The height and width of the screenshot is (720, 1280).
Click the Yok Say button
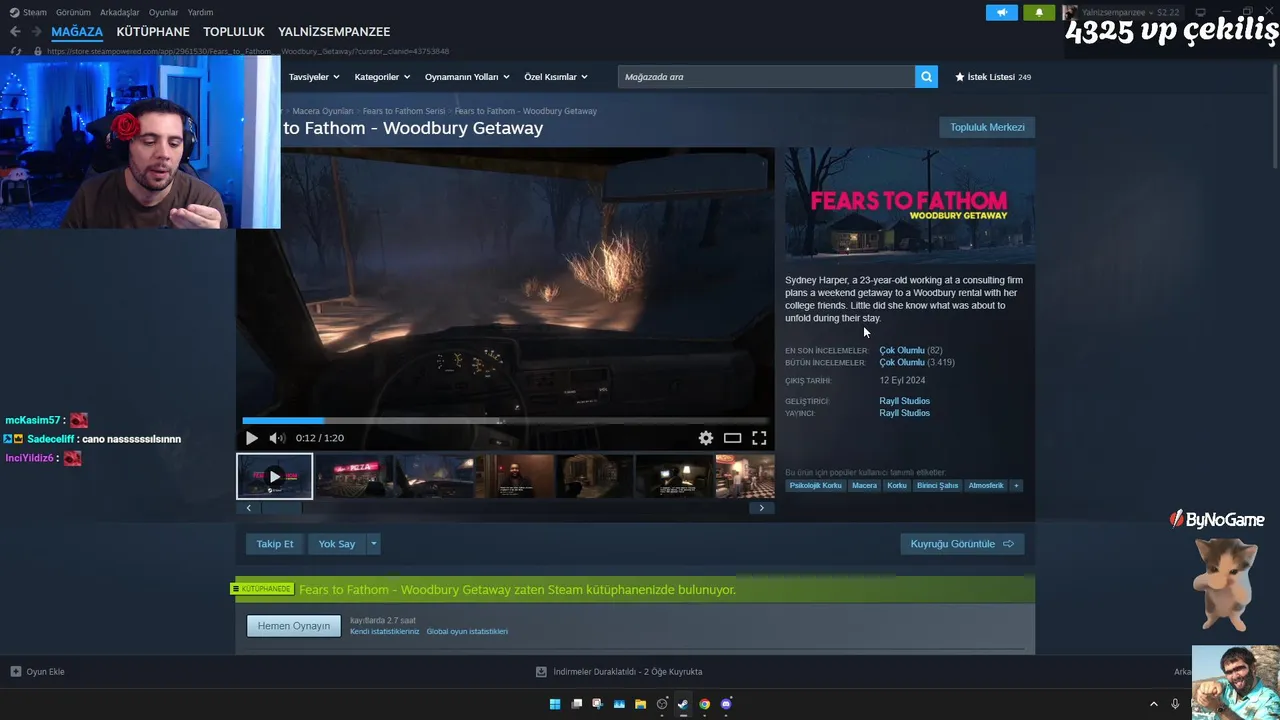337,544
